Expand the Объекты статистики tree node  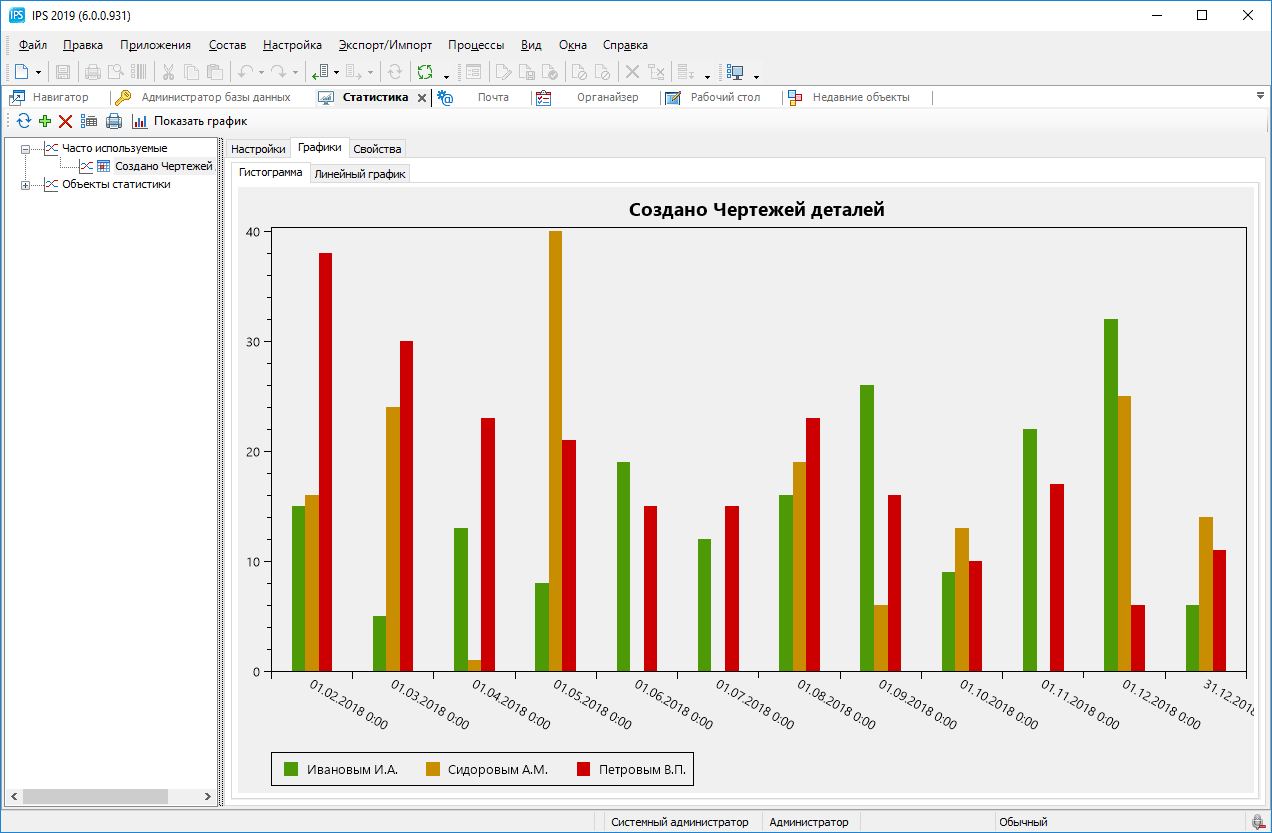click(26, 184)
